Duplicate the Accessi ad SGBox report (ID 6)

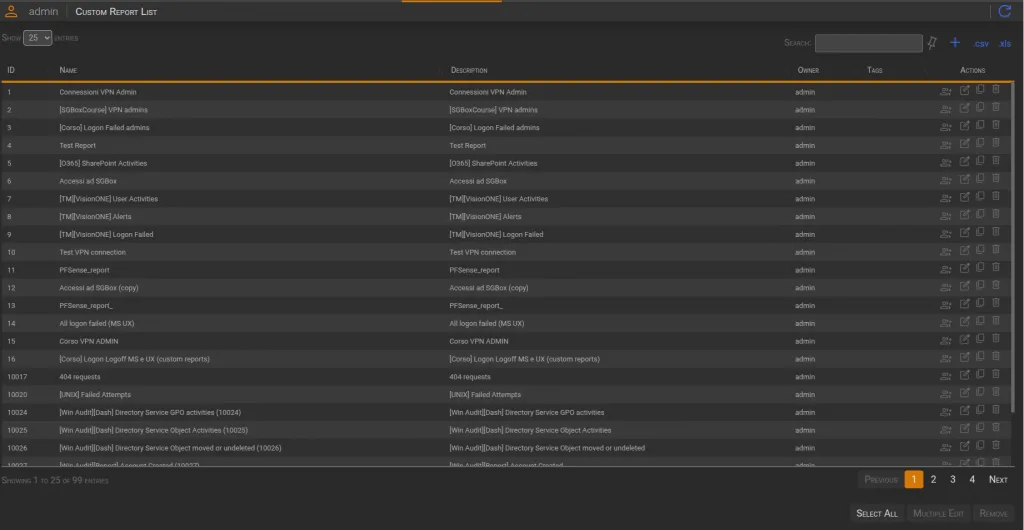point(980,179)
